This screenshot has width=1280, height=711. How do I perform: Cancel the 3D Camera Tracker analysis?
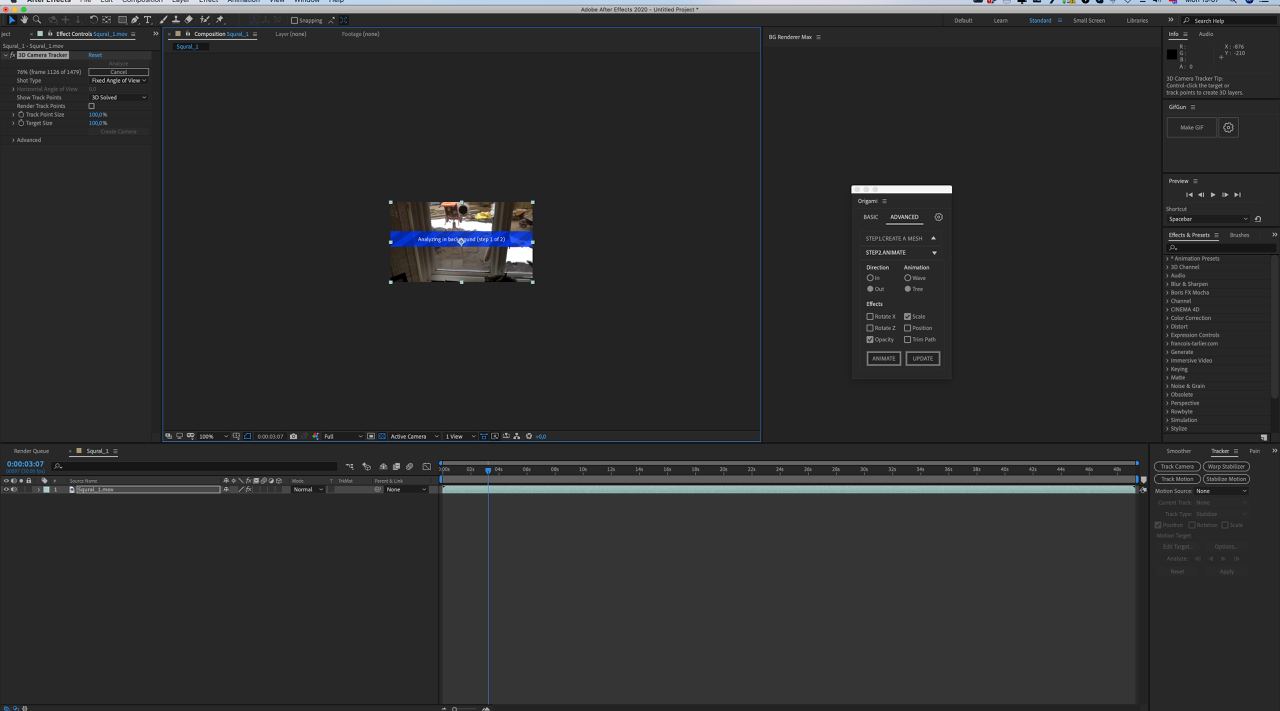118,72
